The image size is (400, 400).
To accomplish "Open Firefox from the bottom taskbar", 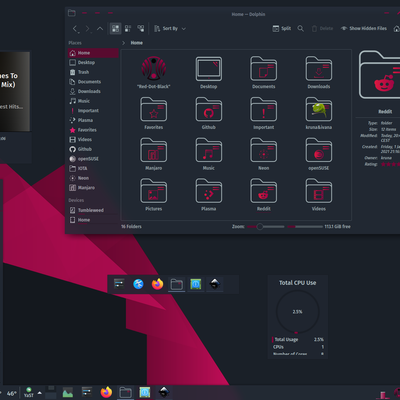I will (x=106, y=392).
